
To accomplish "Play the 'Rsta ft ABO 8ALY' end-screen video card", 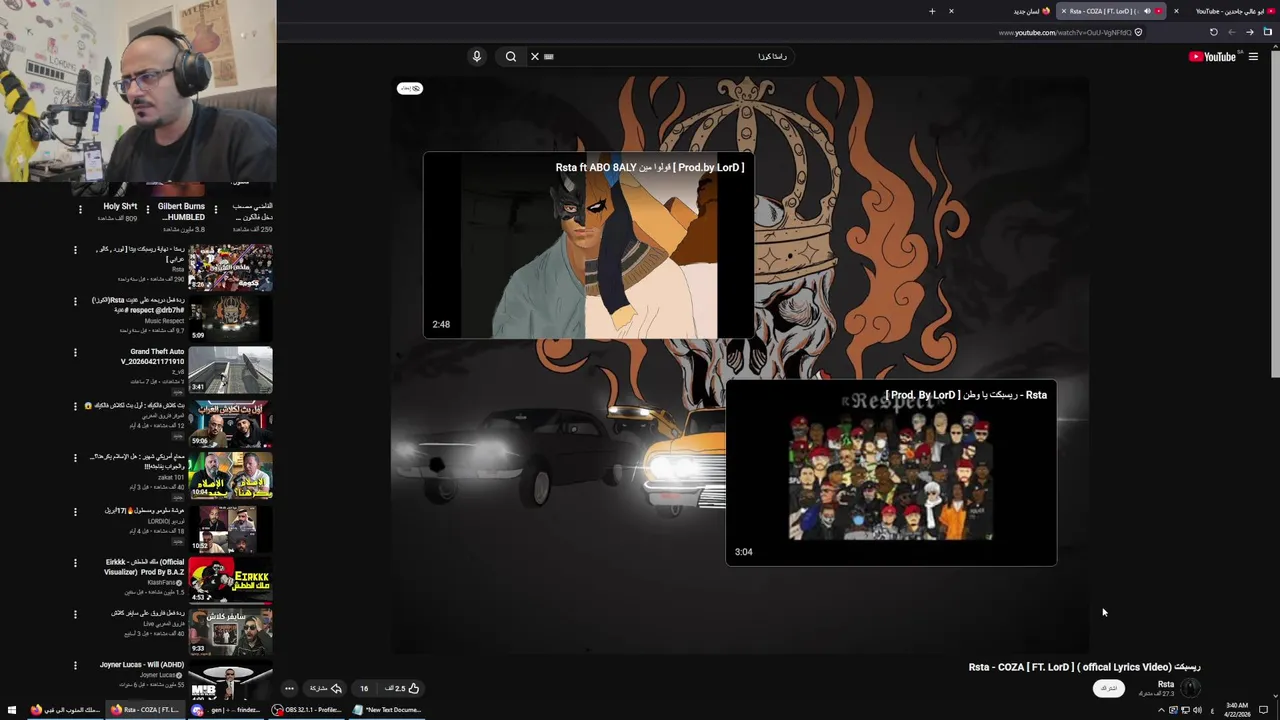I will point(589,246).
